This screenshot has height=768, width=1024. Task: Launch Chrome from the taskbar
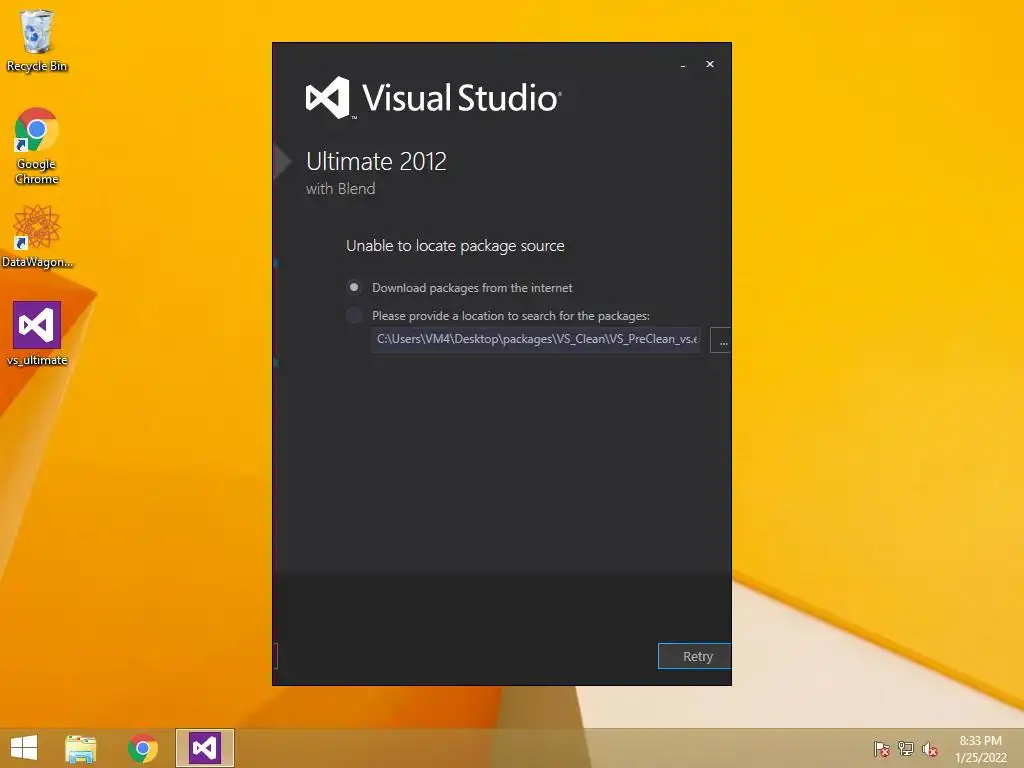[x=142, y=748]
